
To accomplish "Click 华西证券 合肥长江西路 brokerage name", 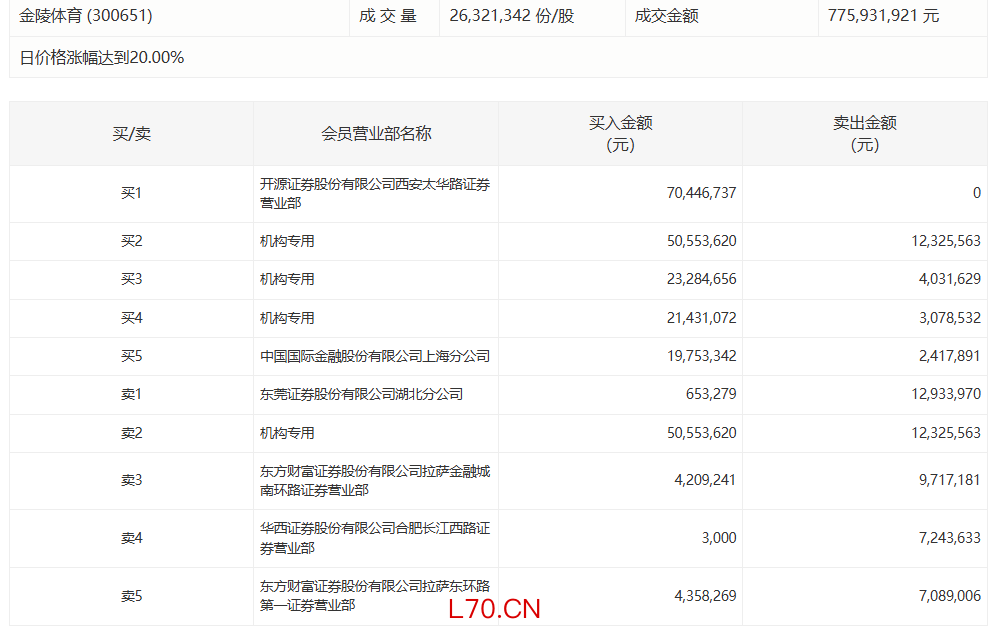I will click(x=374, y=538).
